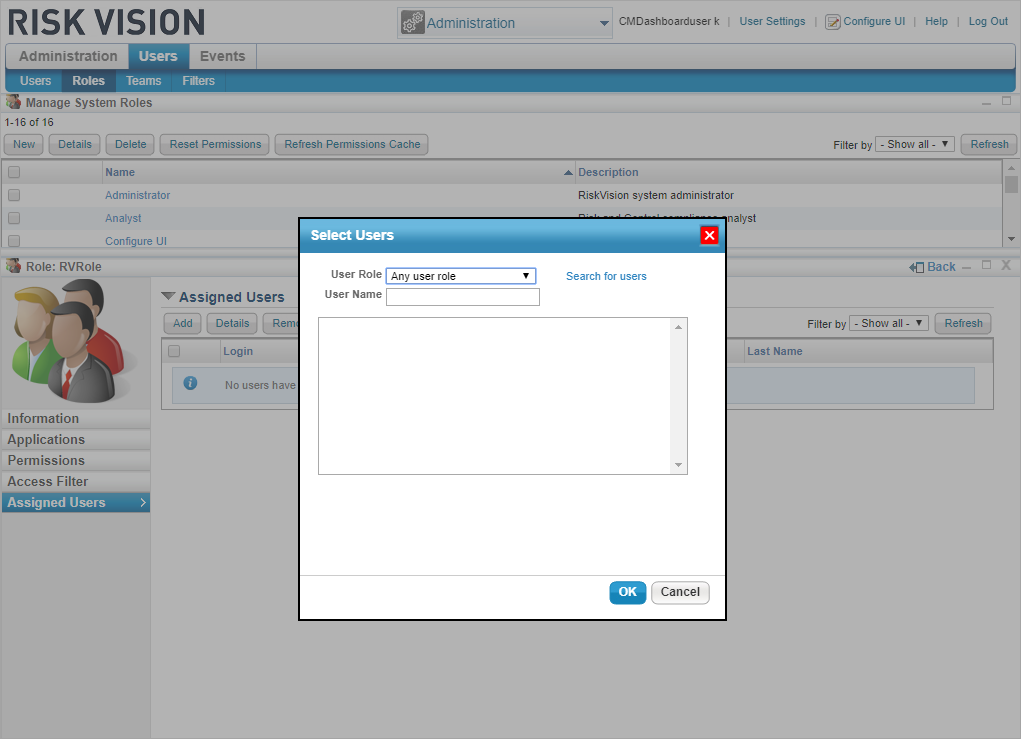
Task: Click the user list scrollbar up arrow in dialog
Action: (678, 327)
